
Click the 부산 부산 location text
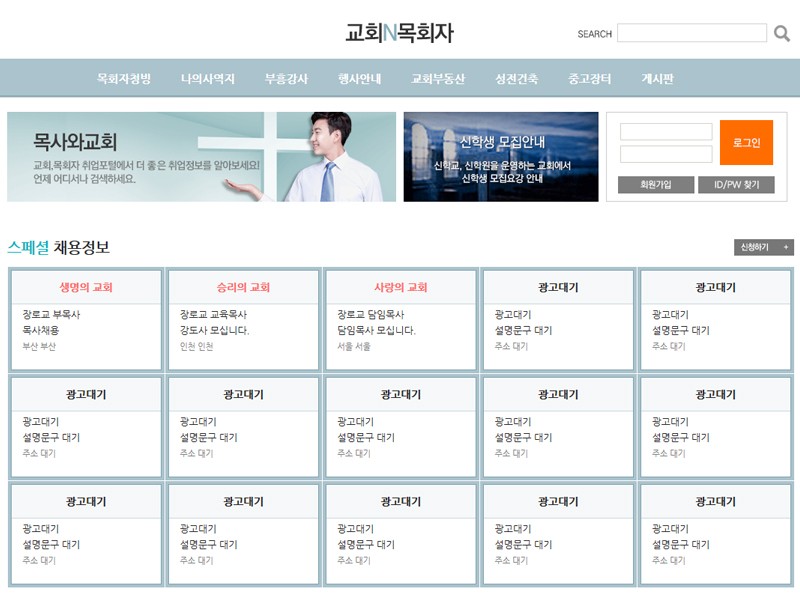coord(39,346)
